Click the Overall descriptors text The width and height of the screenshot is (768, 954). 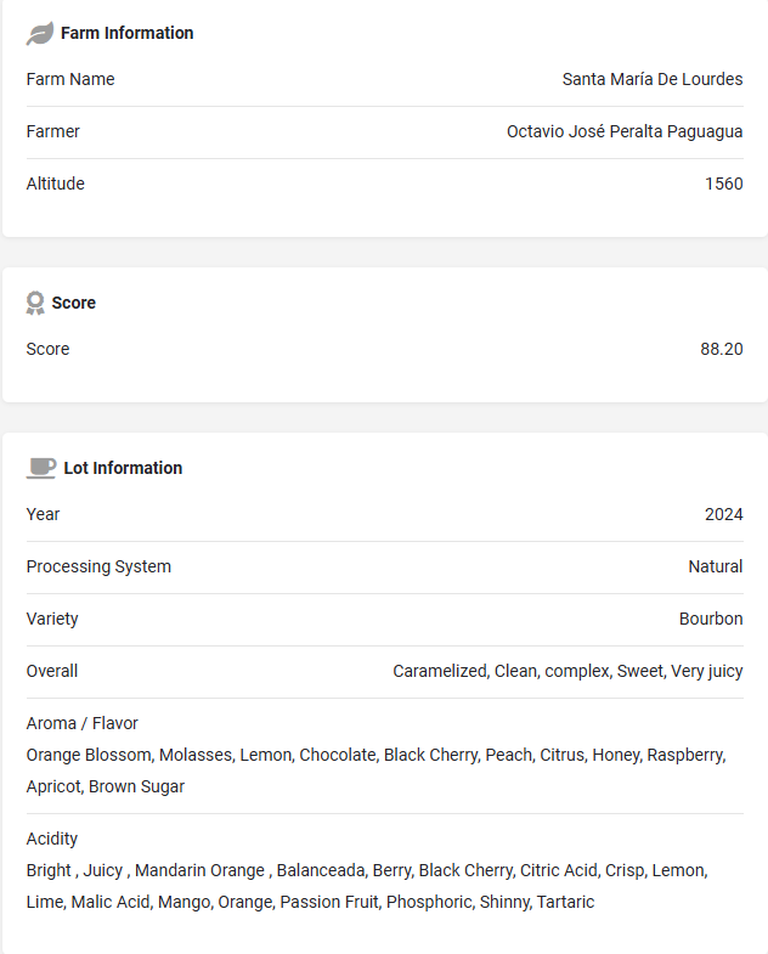point(568,671)
